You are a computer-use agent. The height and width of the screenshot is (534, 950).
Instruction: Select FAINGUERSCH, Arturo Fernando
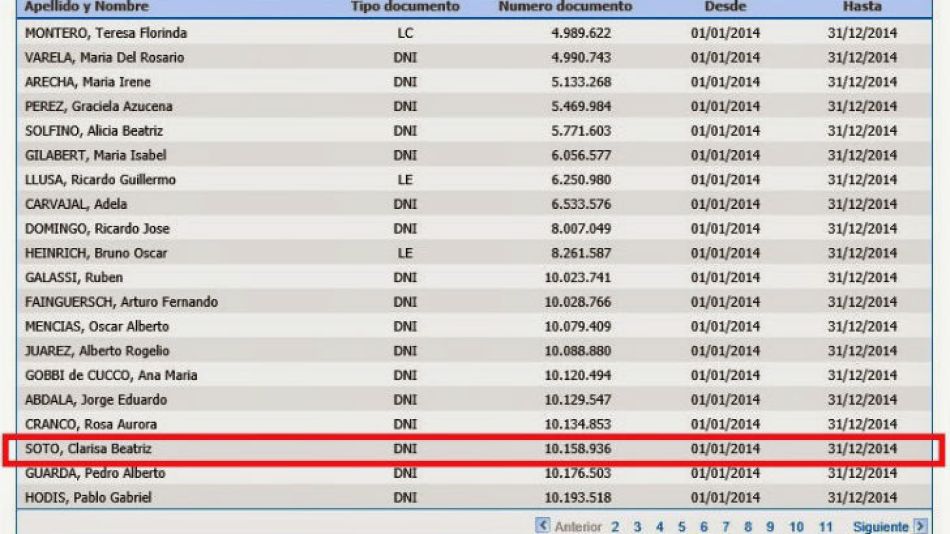[x=121, y=302]
